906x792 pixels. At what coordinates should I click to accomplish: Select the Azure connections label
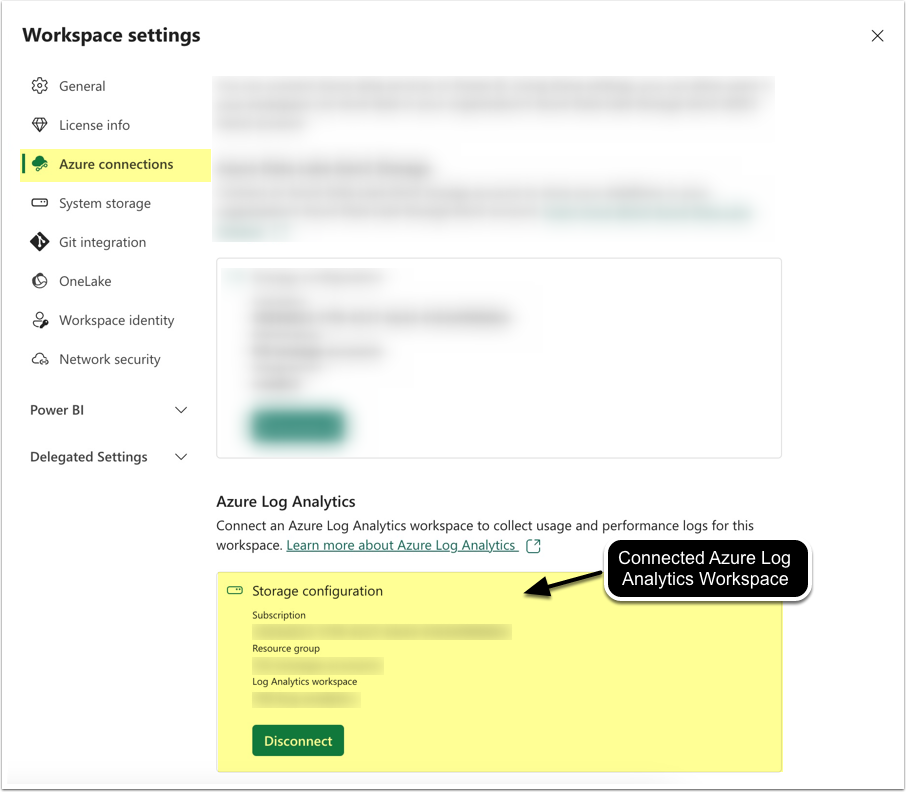(116, 164)
